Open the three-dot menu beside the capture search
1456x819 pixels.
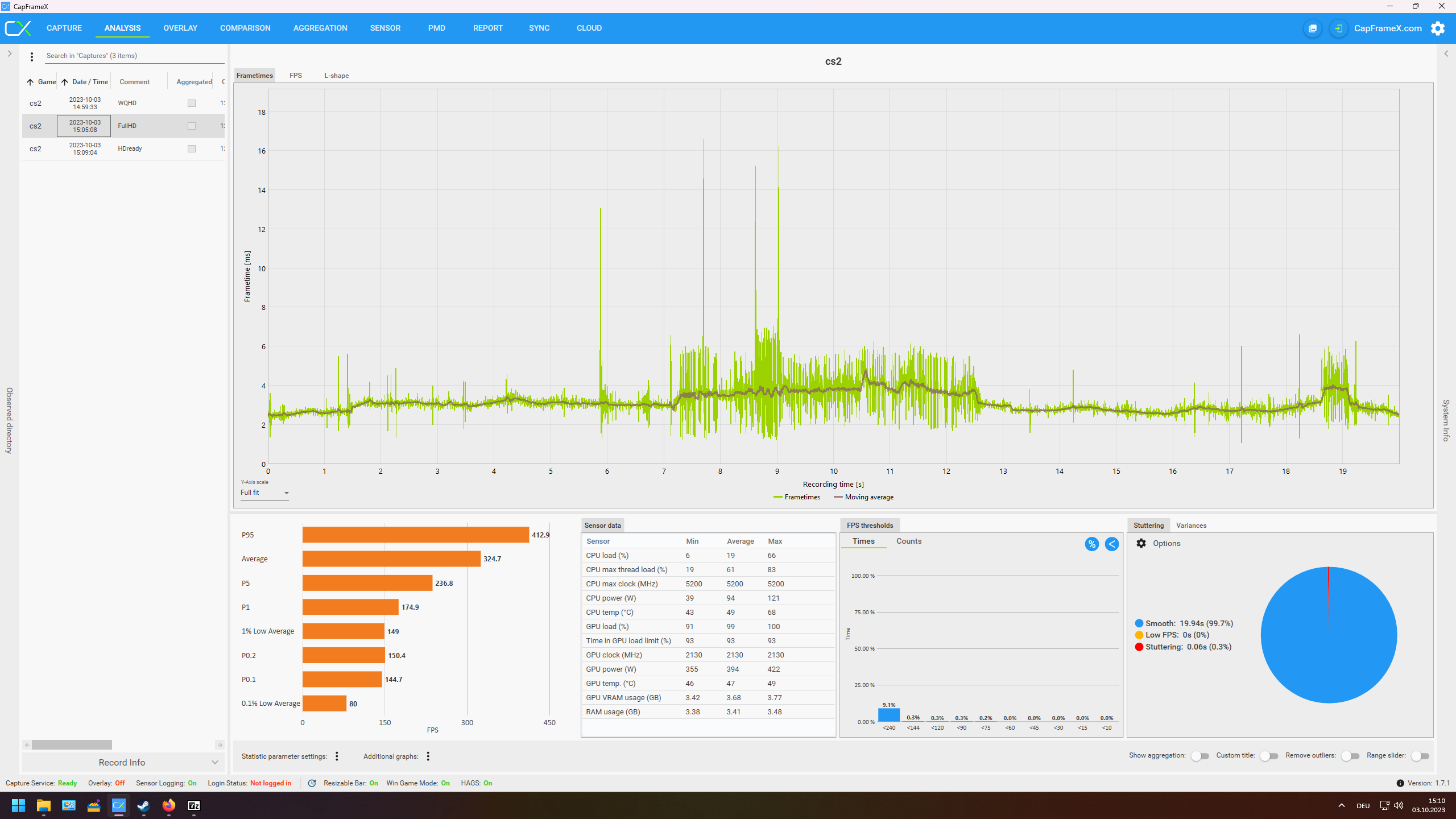(x=32, y=56)
